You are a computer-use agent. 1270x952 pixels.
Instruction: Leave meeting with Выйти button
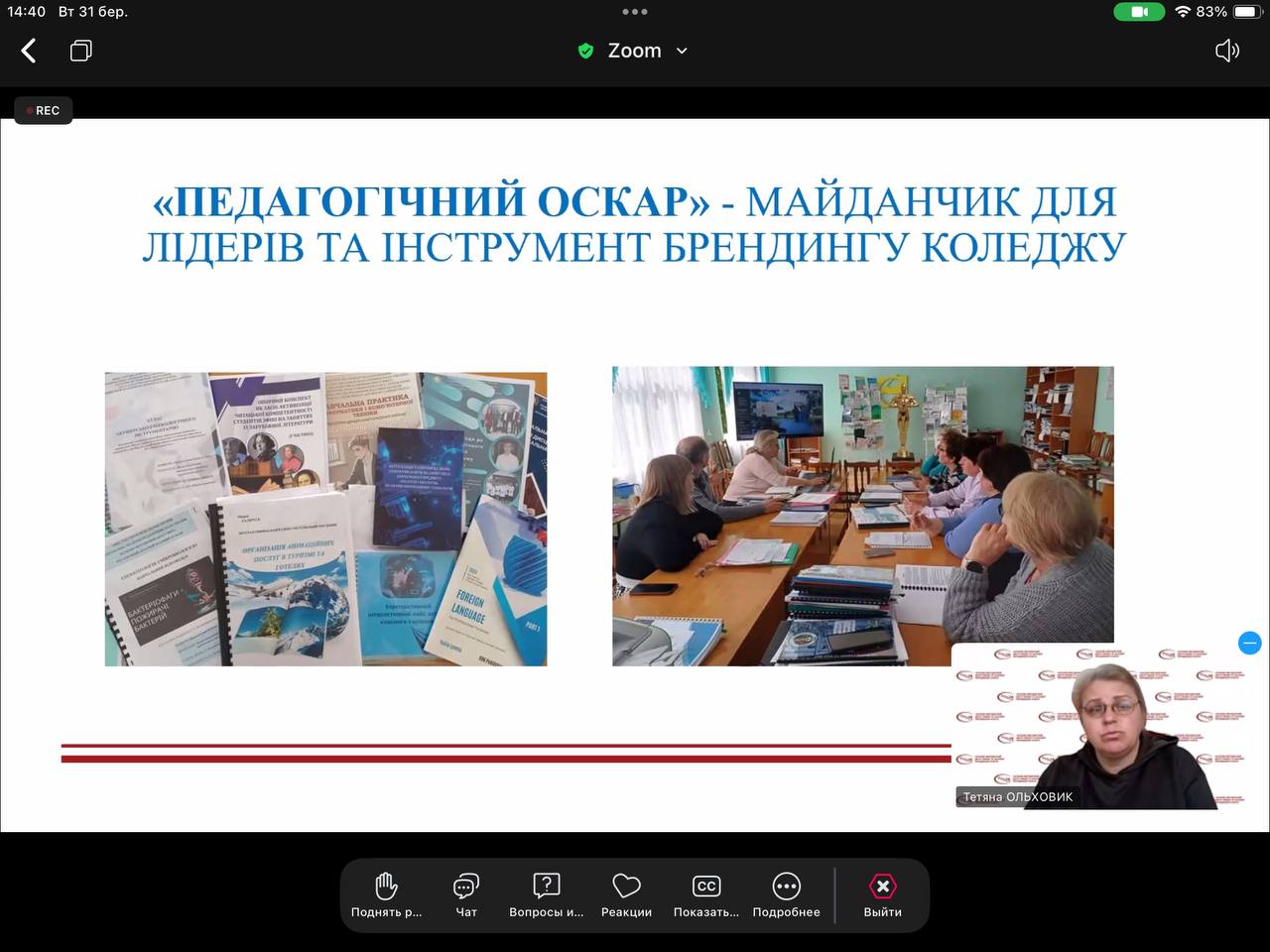882,894
